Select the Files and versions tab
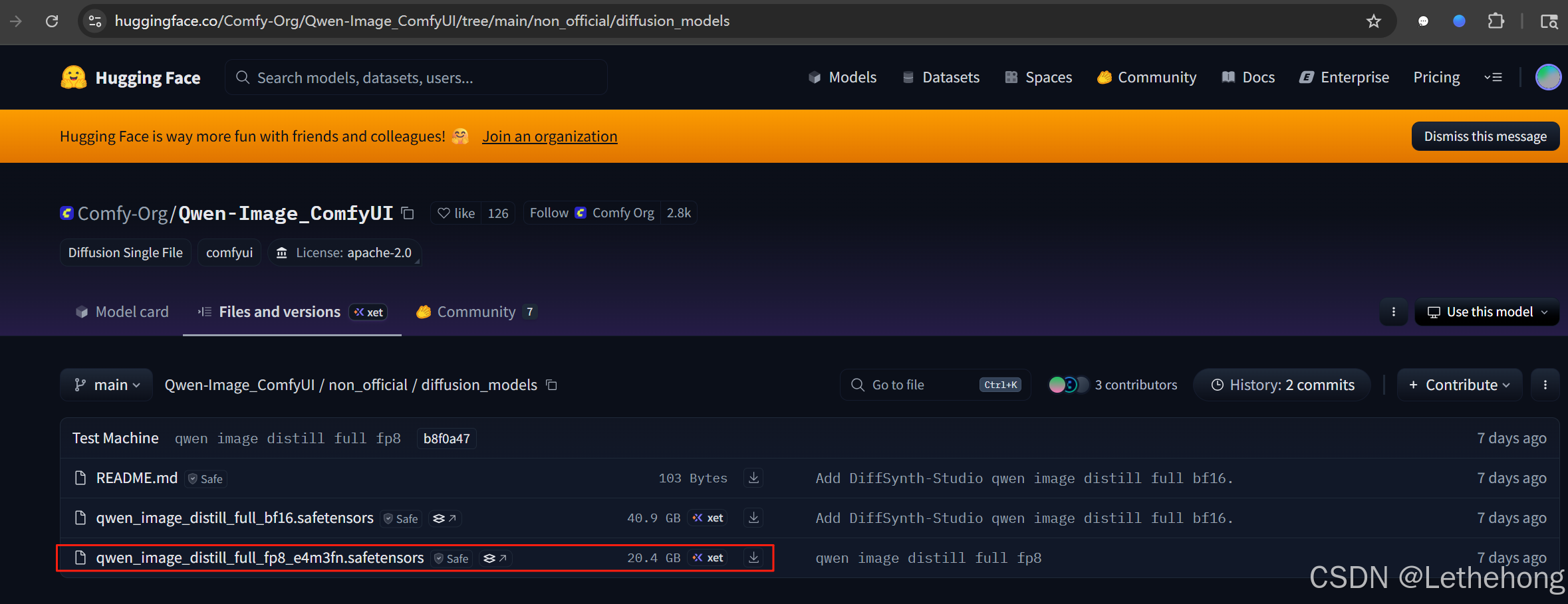This screenshot has width=1568, height=604. click(292, 312)
